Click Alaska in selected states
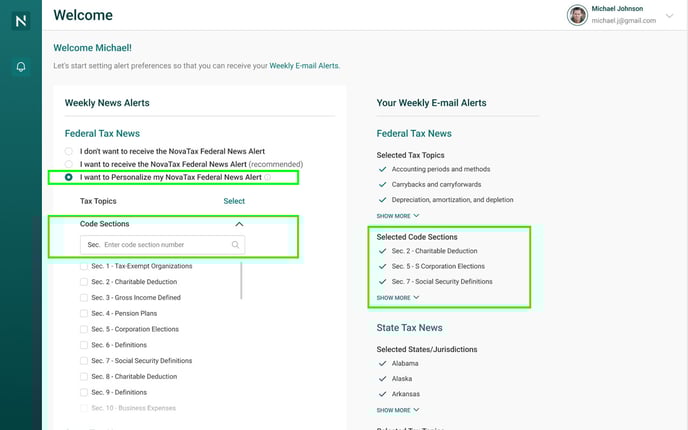The image size is (688, 430). pos(402,379)
